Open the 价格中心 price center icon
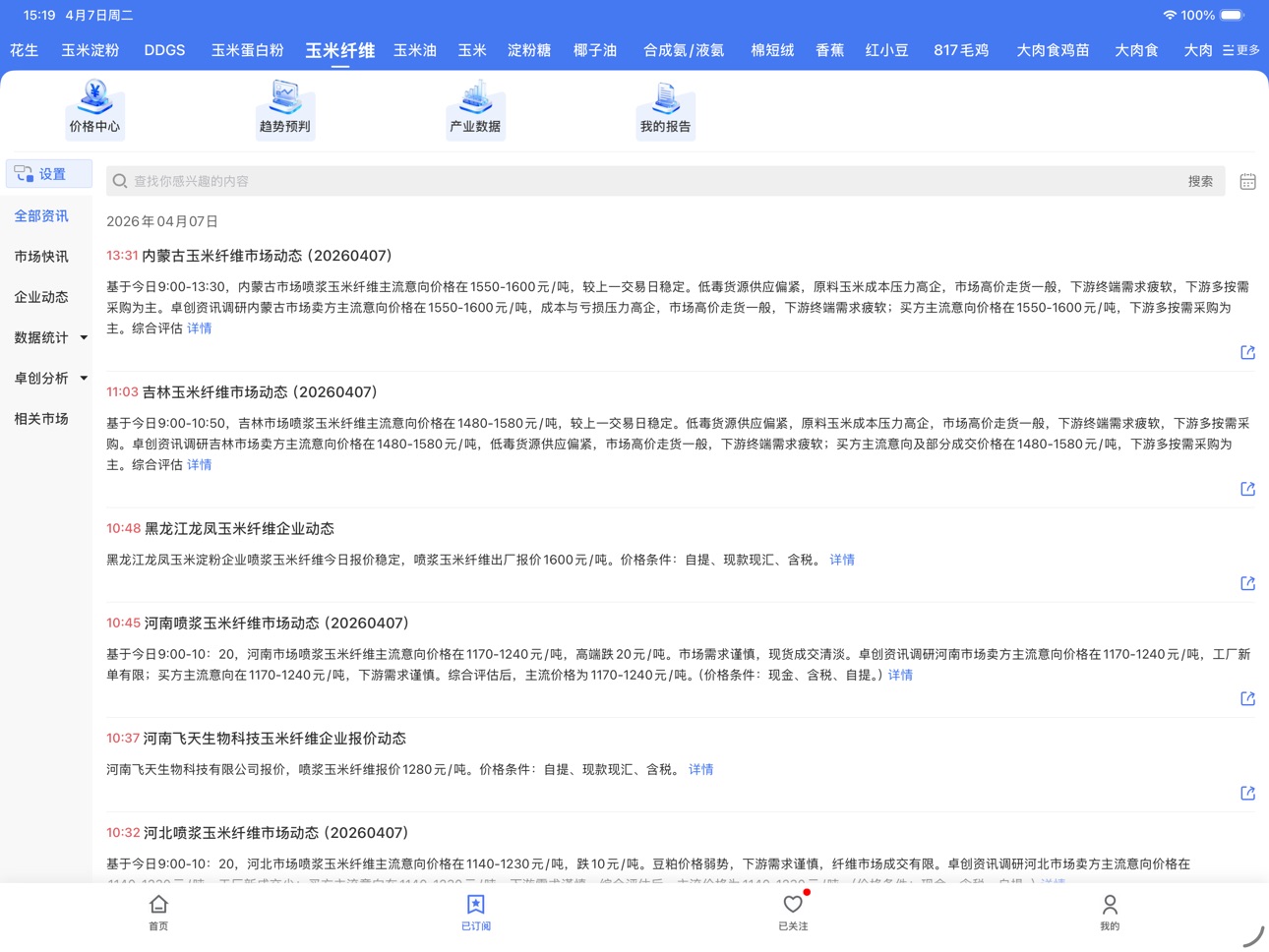The height and width of the screenshot is (952, 1269). coord(94,108)
